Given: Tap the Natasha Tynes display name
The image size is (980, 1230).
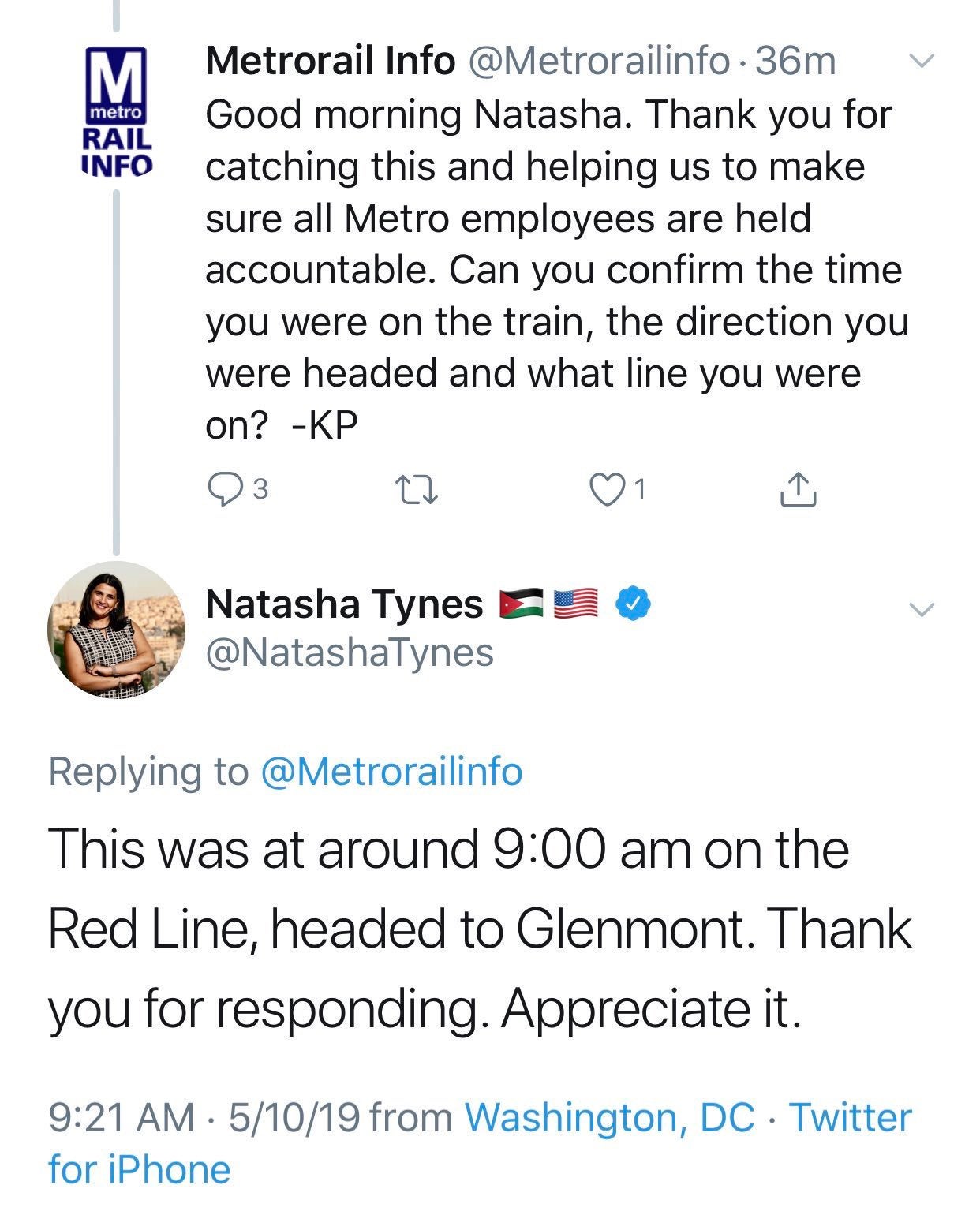Looking at the screenshot, I should [344, 604].
